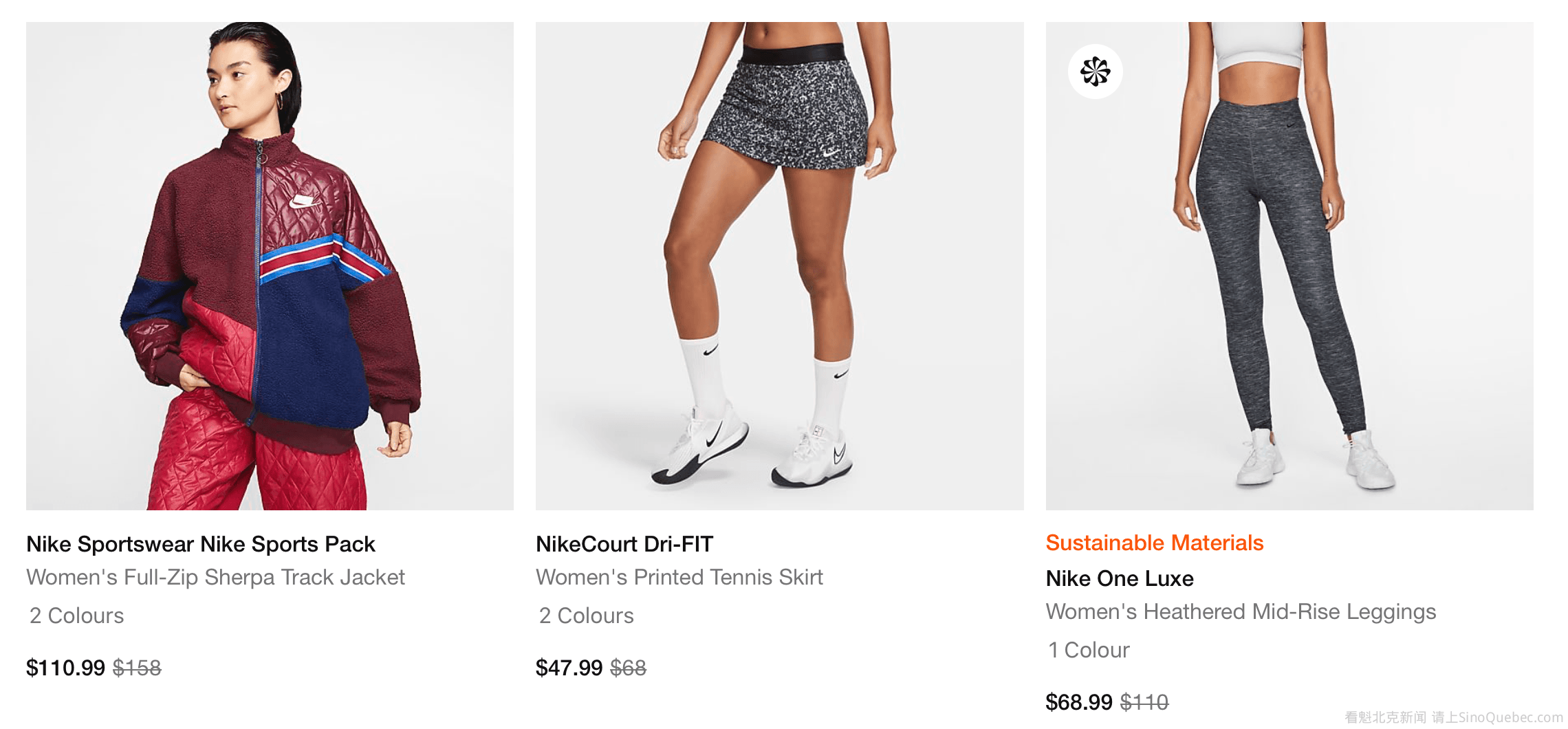
Task: Click the Nike Sportswear Nike Sports Pack title
Action: (x=200, y=544)
